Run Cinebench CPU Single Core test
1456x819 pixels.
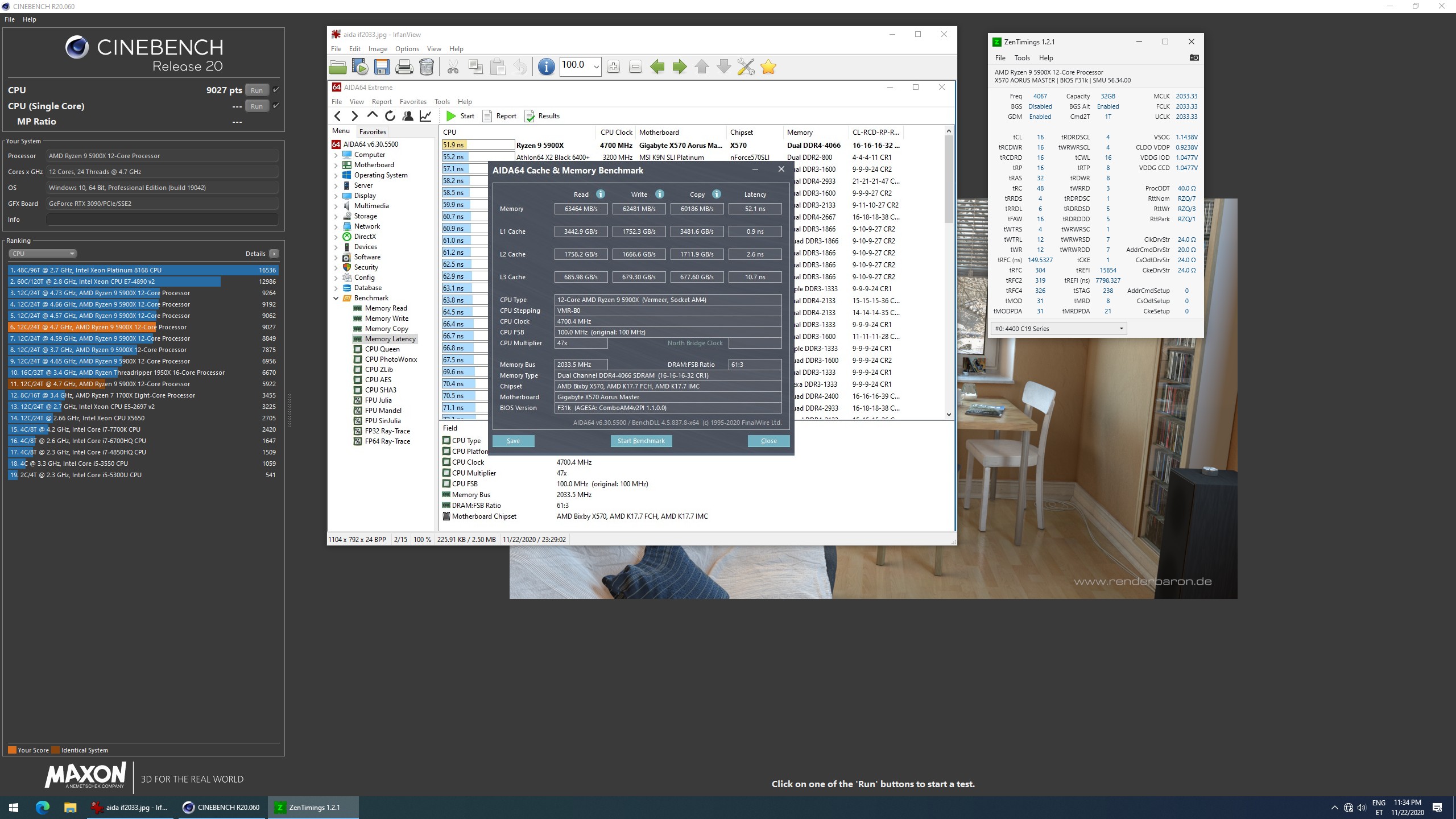(x=257, y=106)
